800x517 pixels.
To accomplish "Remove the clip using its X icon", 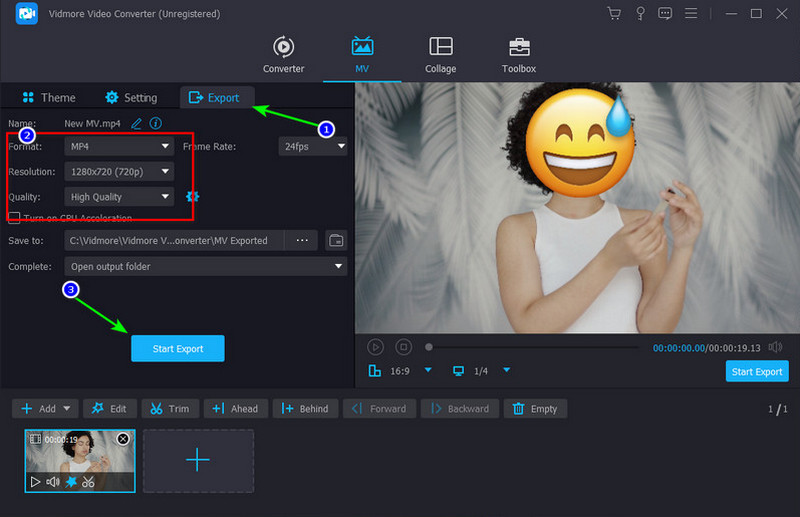I will click(123, 439).
